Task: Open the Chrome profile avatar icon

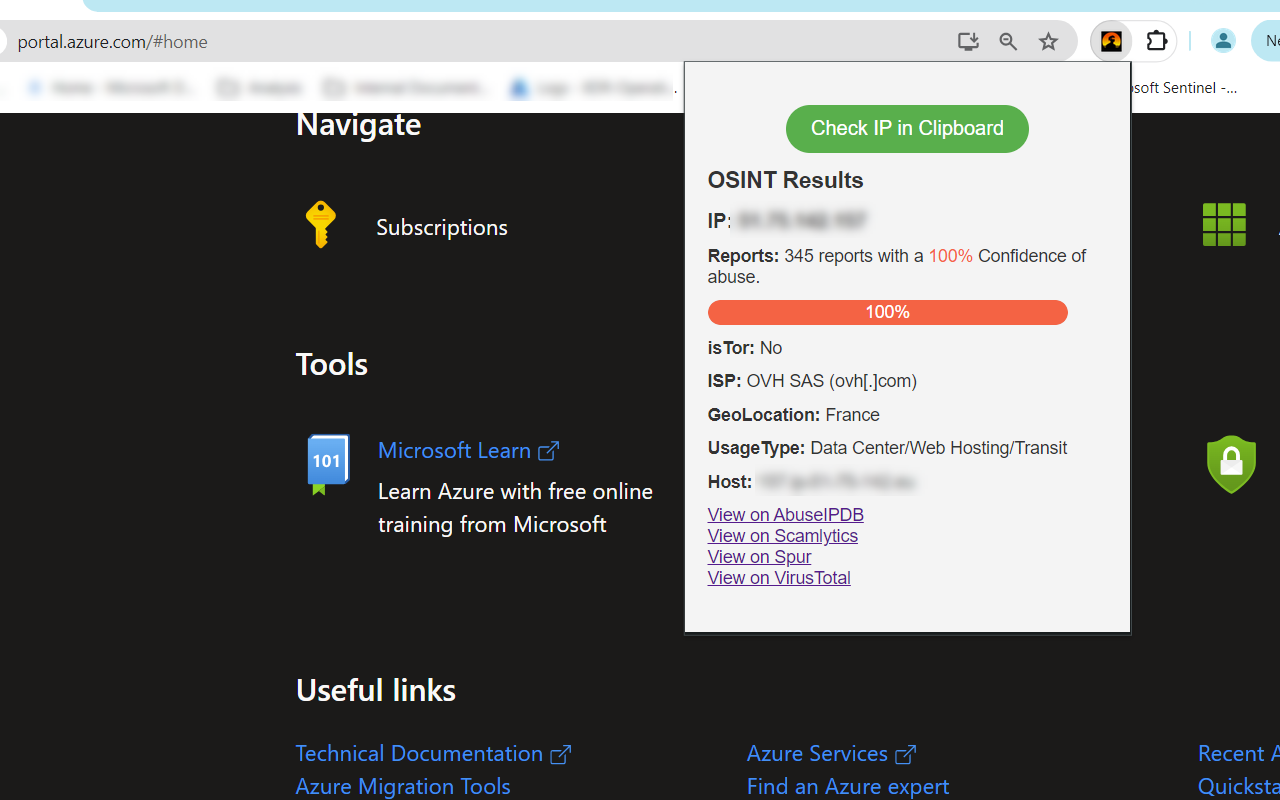Action: pos(1223,41)
